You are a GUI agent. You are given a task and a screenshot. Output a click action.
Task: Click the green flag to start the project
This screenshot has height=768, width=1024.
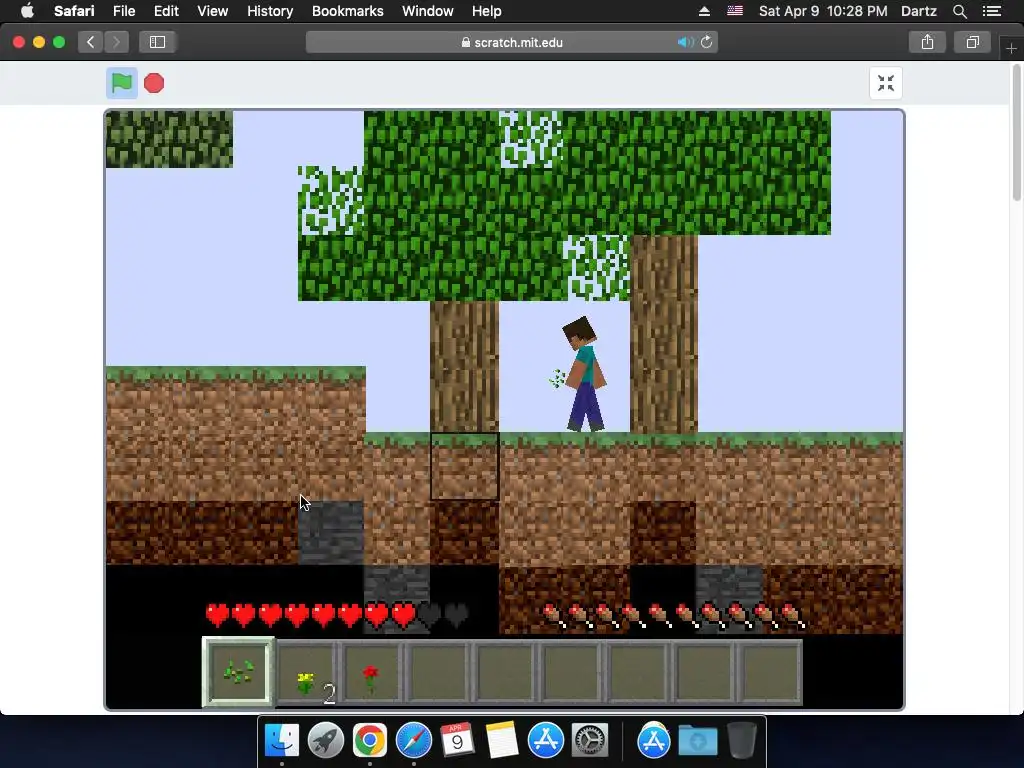121,83
